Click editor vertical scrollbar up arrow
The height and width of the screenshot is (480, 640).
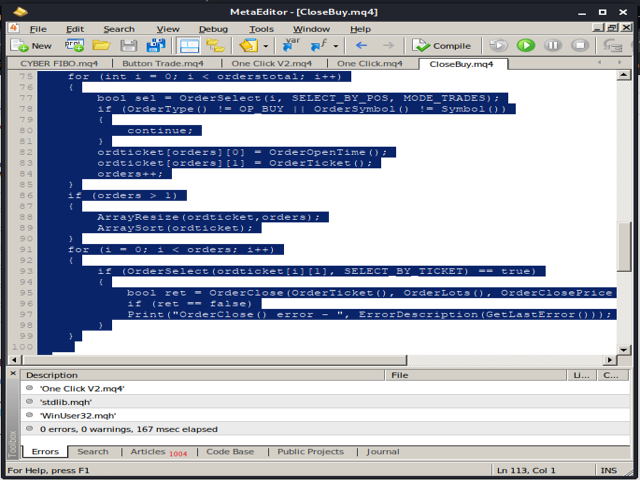tap(624, 75)
